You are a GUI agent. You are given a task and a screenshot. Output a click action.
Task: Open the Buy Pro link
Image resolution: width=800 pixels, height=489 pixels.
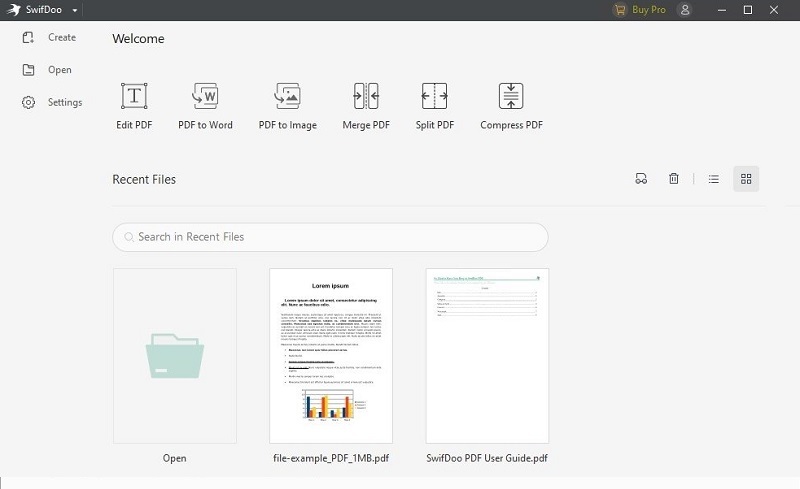(648, 10)
